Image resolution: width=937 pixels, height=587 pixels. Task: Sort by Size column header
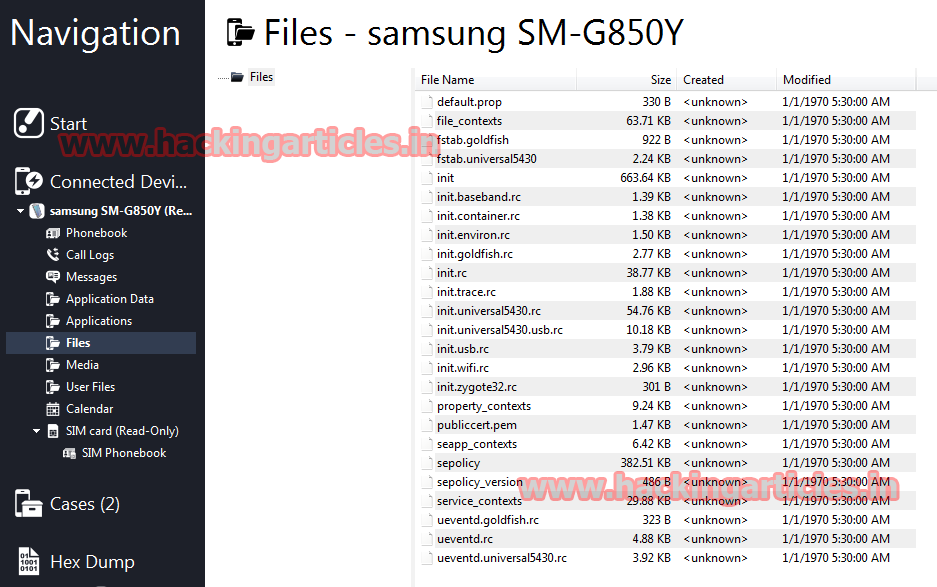point(626,80)
